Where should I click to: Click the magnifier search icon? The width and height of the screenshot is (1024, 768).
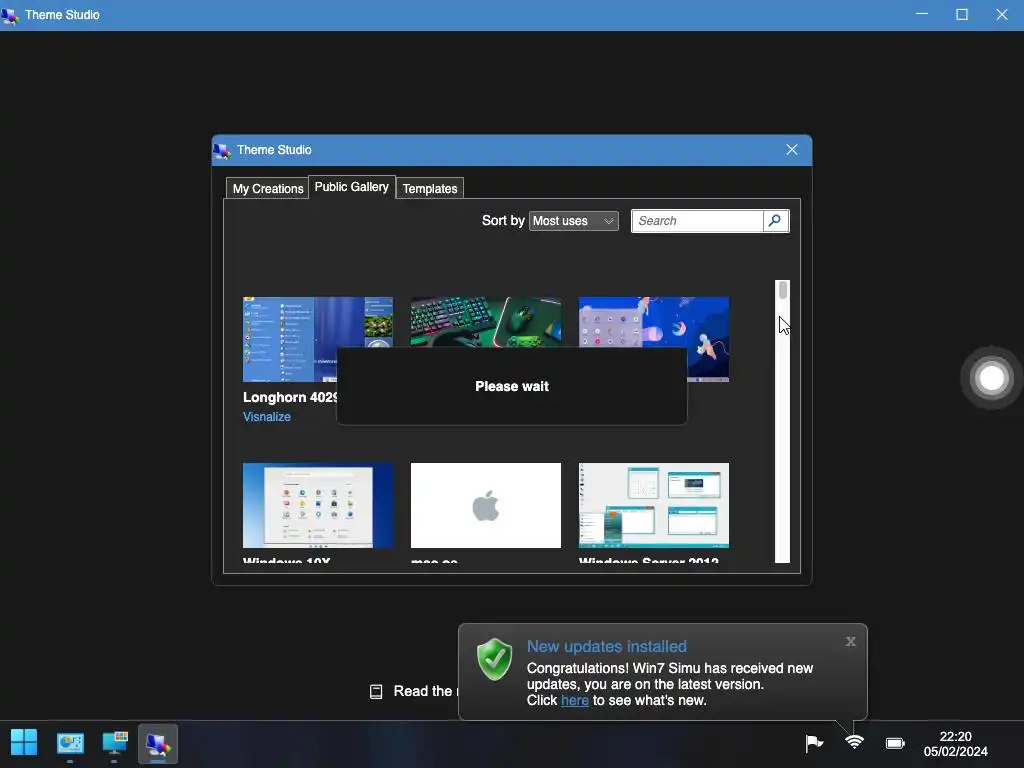(x=775, y=221)
